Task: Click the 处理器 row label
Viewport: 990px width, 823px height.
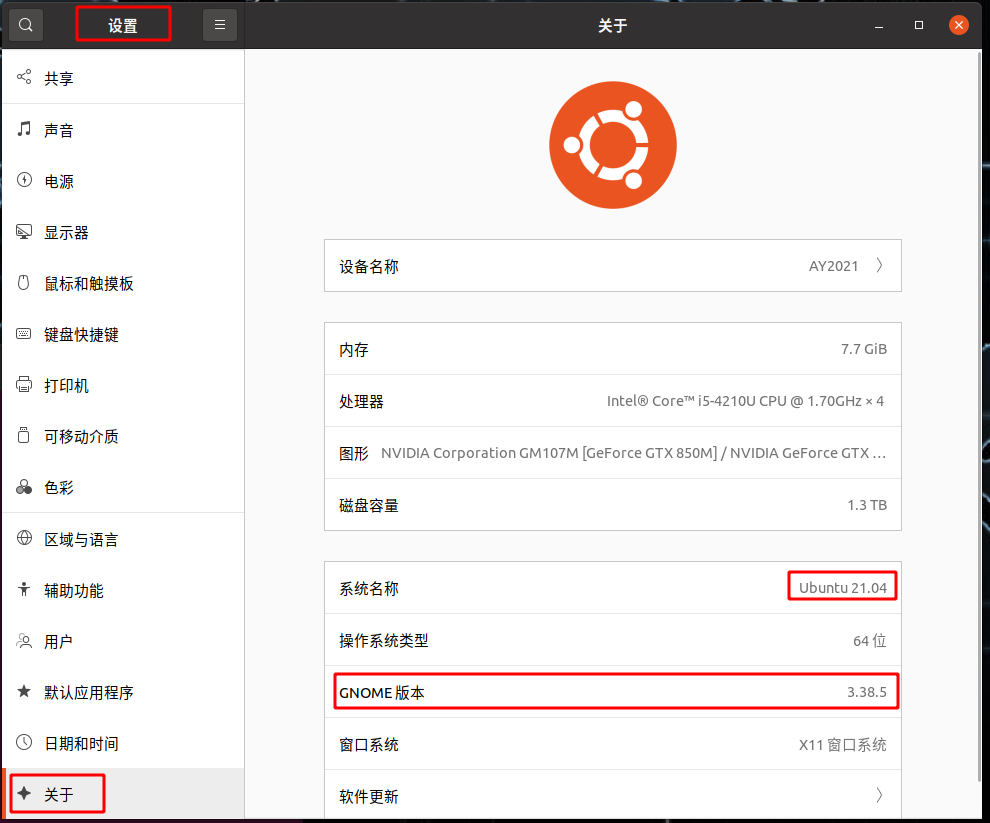Action: (361, 401)
